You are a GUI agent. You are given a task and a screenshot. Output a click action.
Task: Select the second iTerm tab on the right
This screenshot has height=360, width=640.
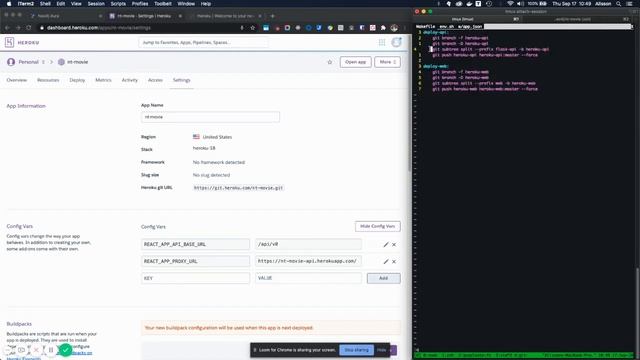(x=572, y=19)
